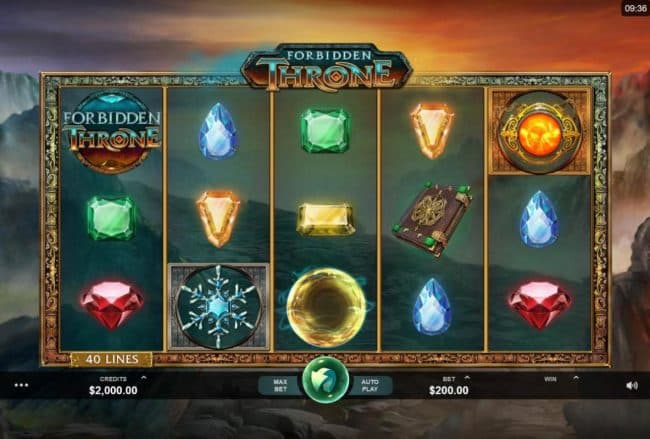This screenshot has height=439, width=650.
Task: Click the 40 Lines label
Action: (112, 359)
